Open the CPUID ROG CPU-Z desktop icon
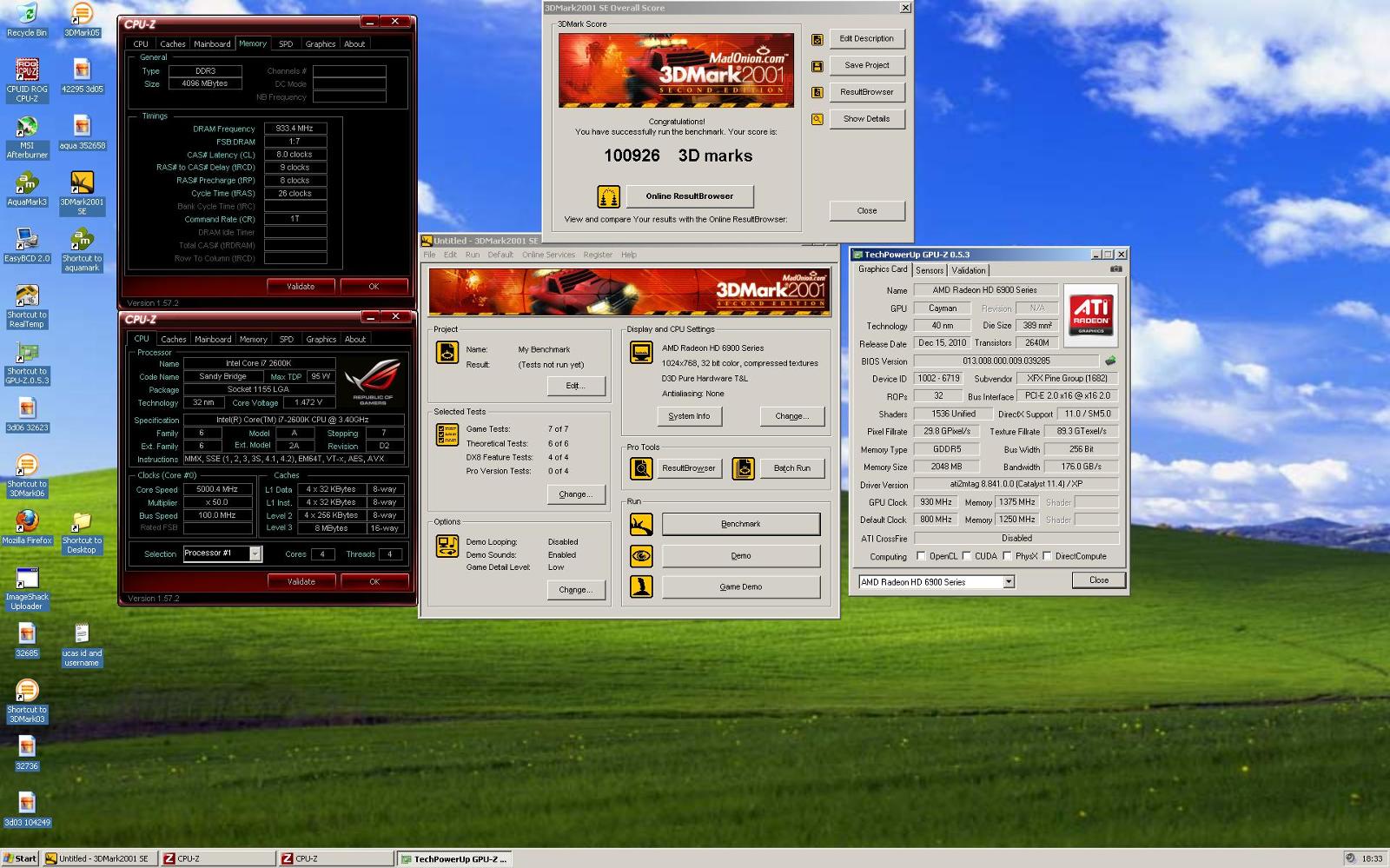Image resolution: width=1390 pixels, height=868 pixels. [27, 80]
